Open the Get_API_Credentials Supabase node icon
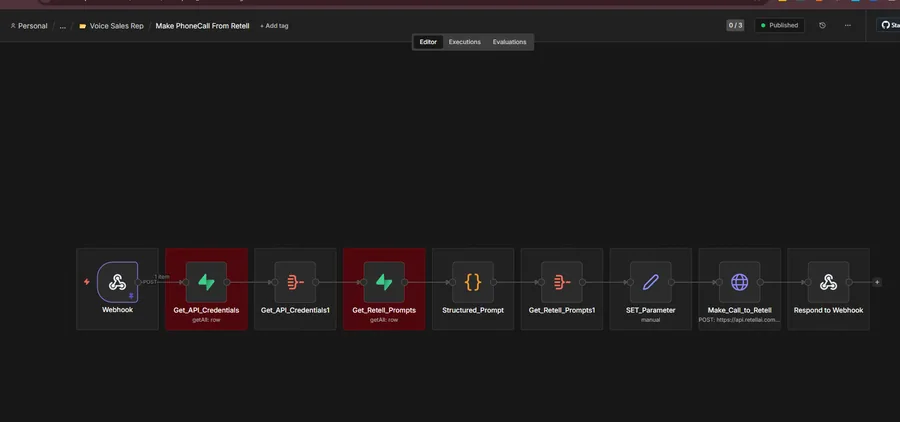900x422 pixels. click(206, 282)
